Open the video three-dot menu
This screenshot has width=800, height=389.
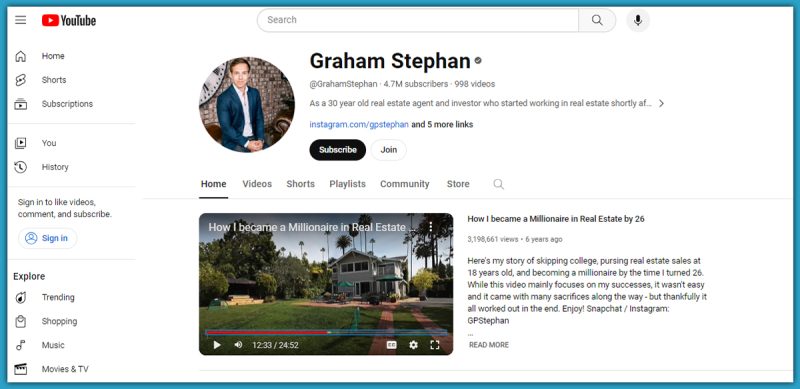click(x=431, y=227)
